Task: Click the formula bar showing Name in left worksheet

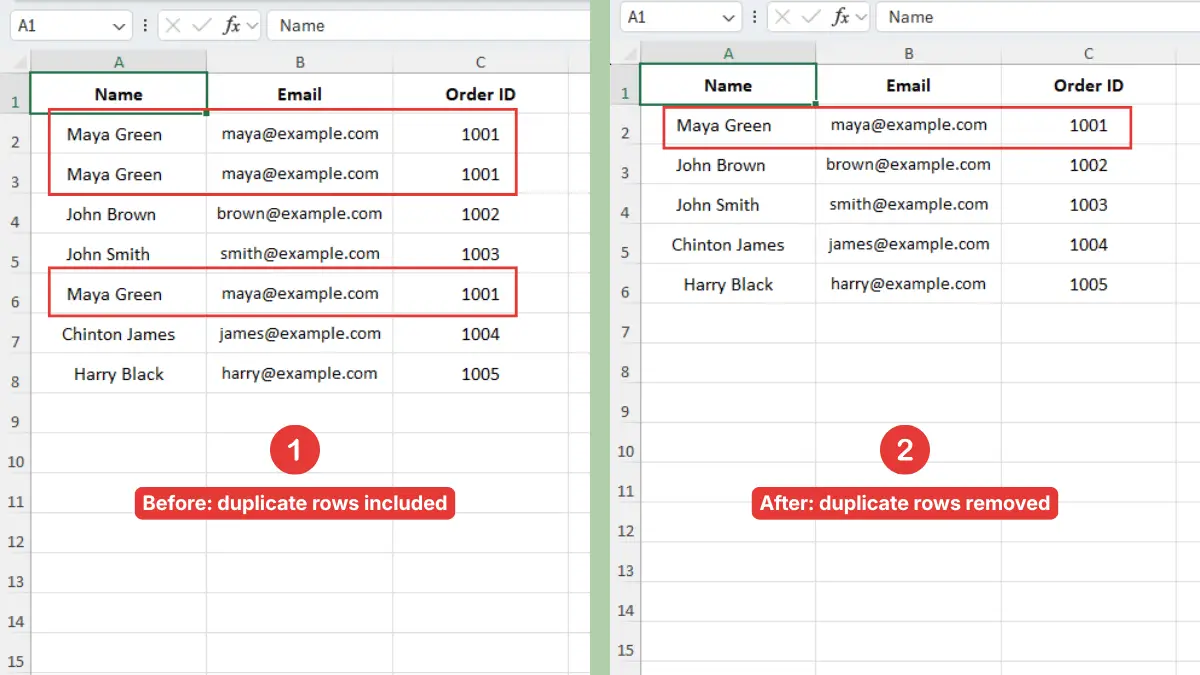Action: pos(428,26)
